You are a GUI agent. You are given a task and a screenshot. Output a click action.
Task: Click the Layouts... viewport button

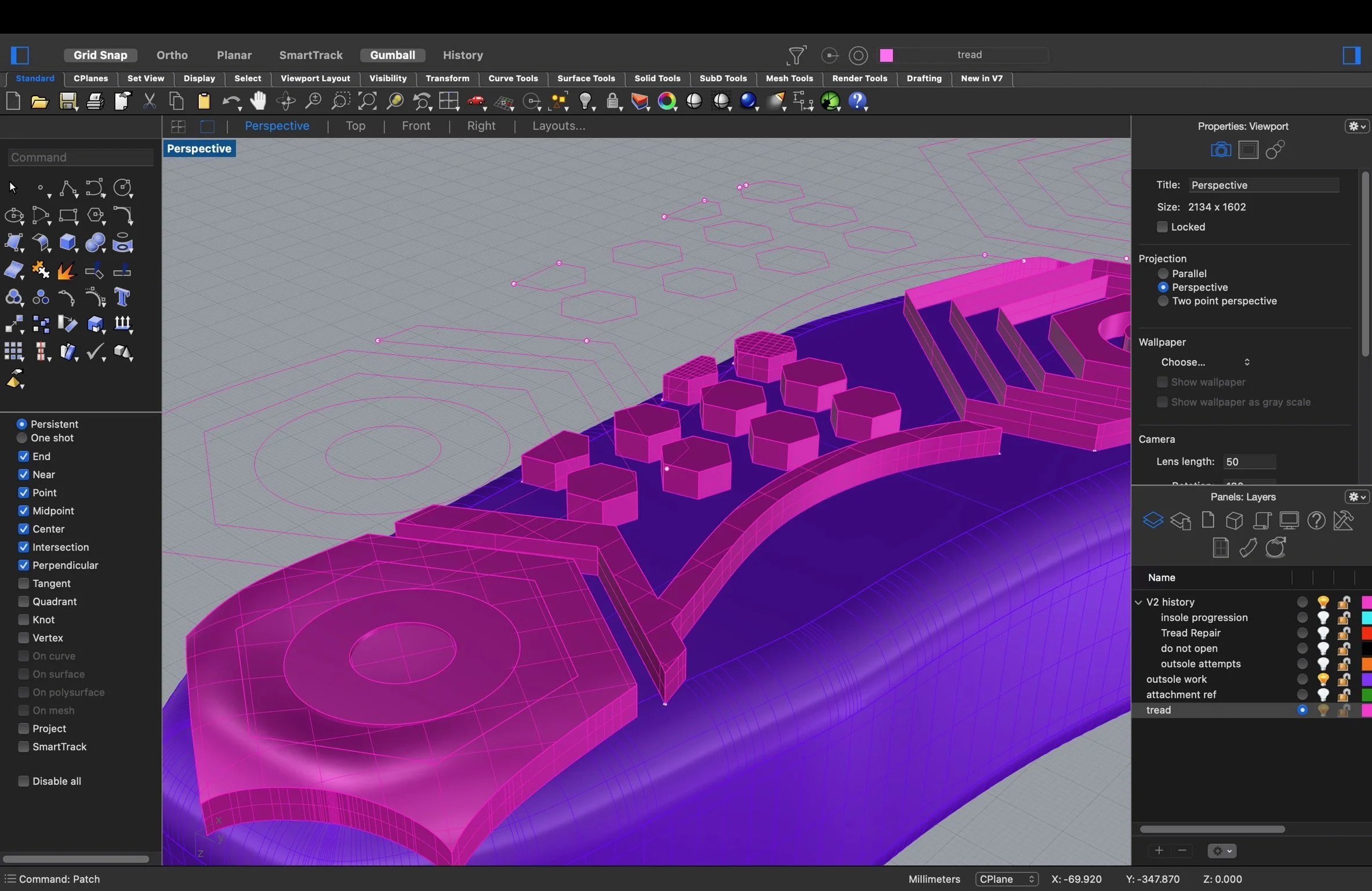click(x=558, y=126)
